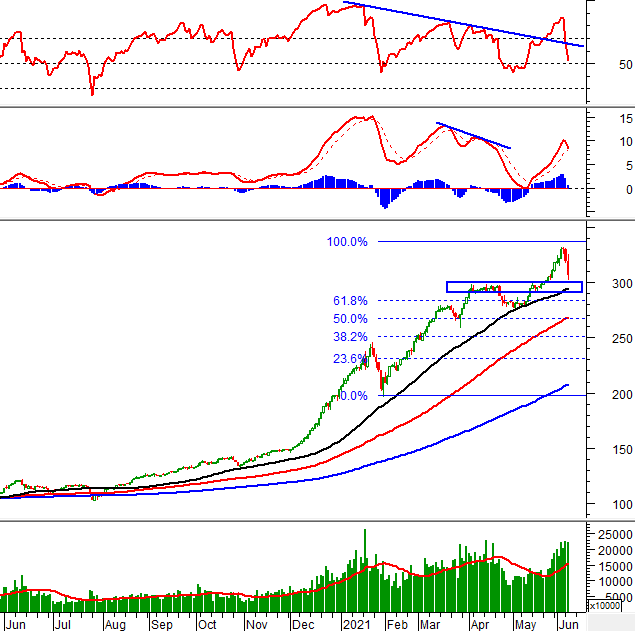Select the 38.2% Fibonacci retracement label
This screenshot has height=631, width=635.
[x=350, y=337]
